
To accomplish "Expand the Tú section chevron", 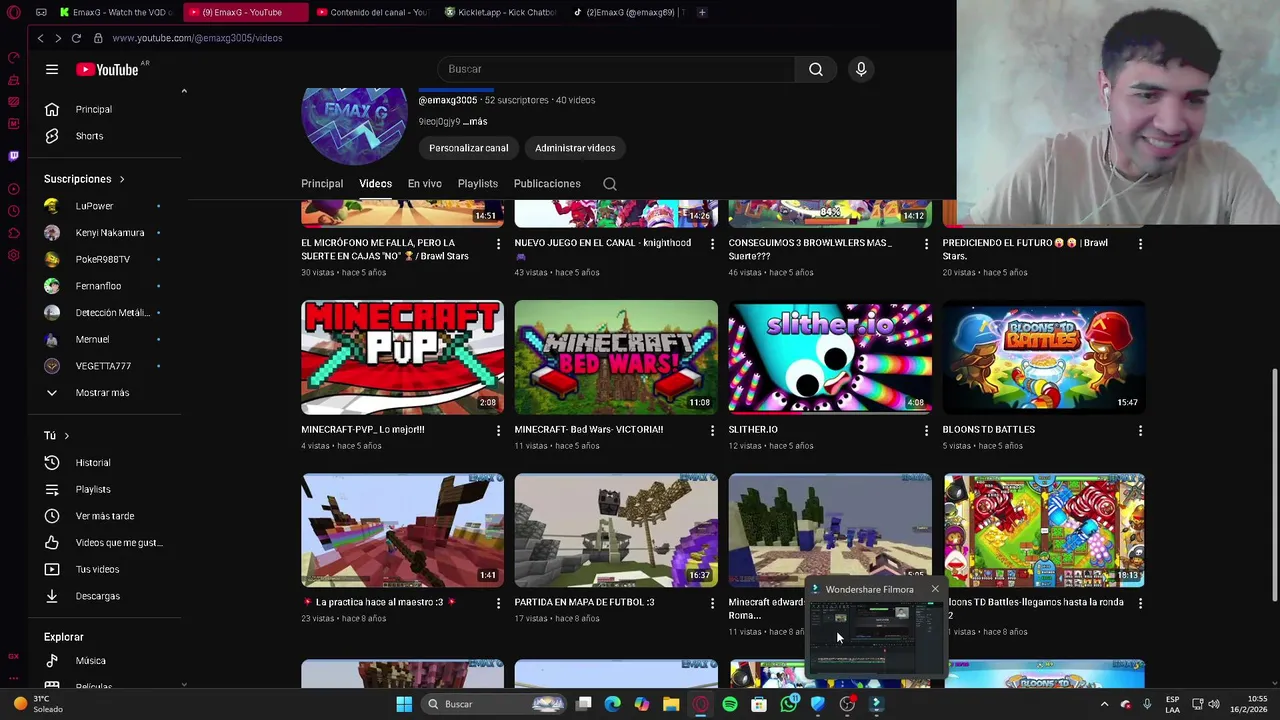I will point(67,436).
